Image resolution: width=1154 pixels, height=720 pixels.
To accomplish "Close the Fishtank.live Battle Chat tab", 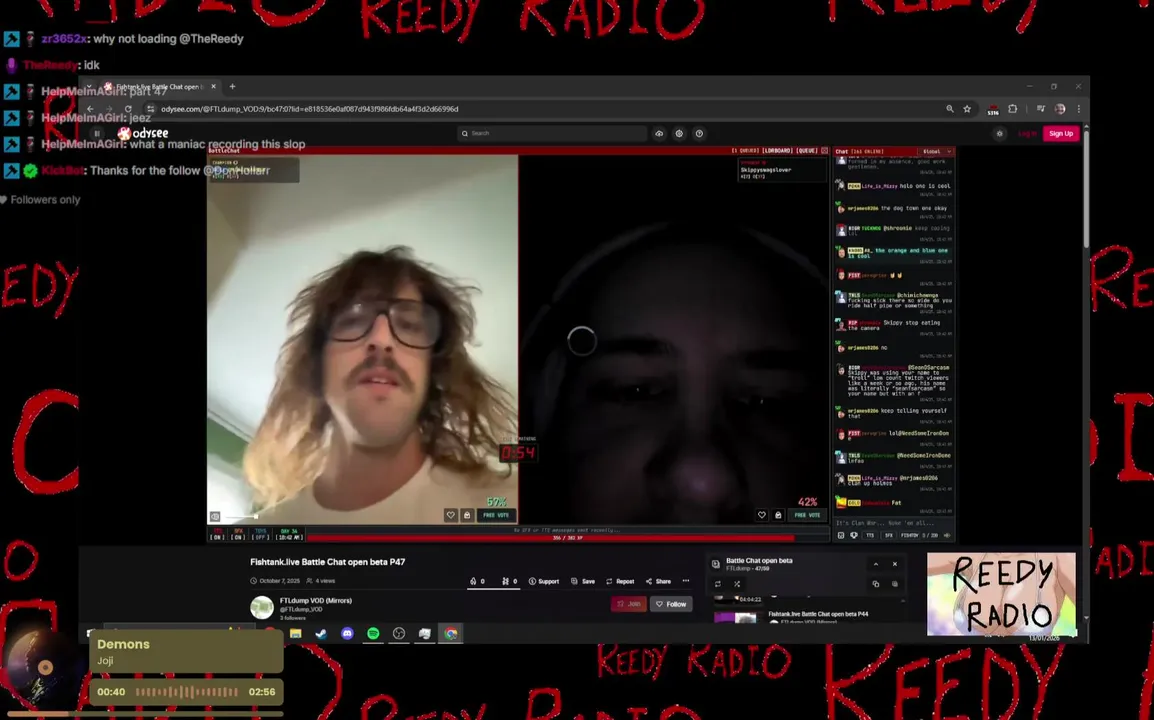I will point(213,86).
